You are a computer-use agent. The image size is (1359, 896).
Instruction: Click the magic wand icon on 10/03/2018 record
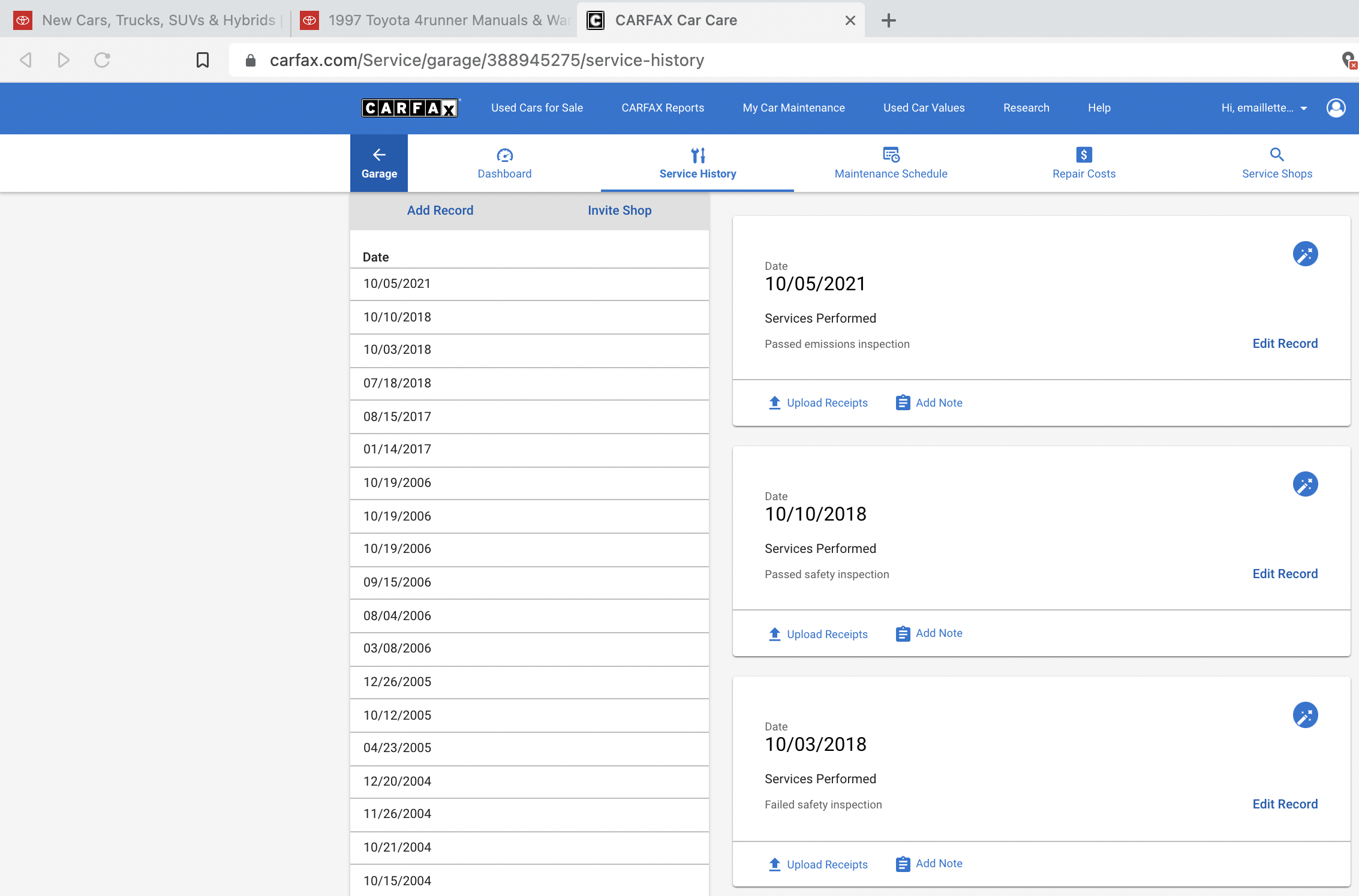[x=1305, y=715]
